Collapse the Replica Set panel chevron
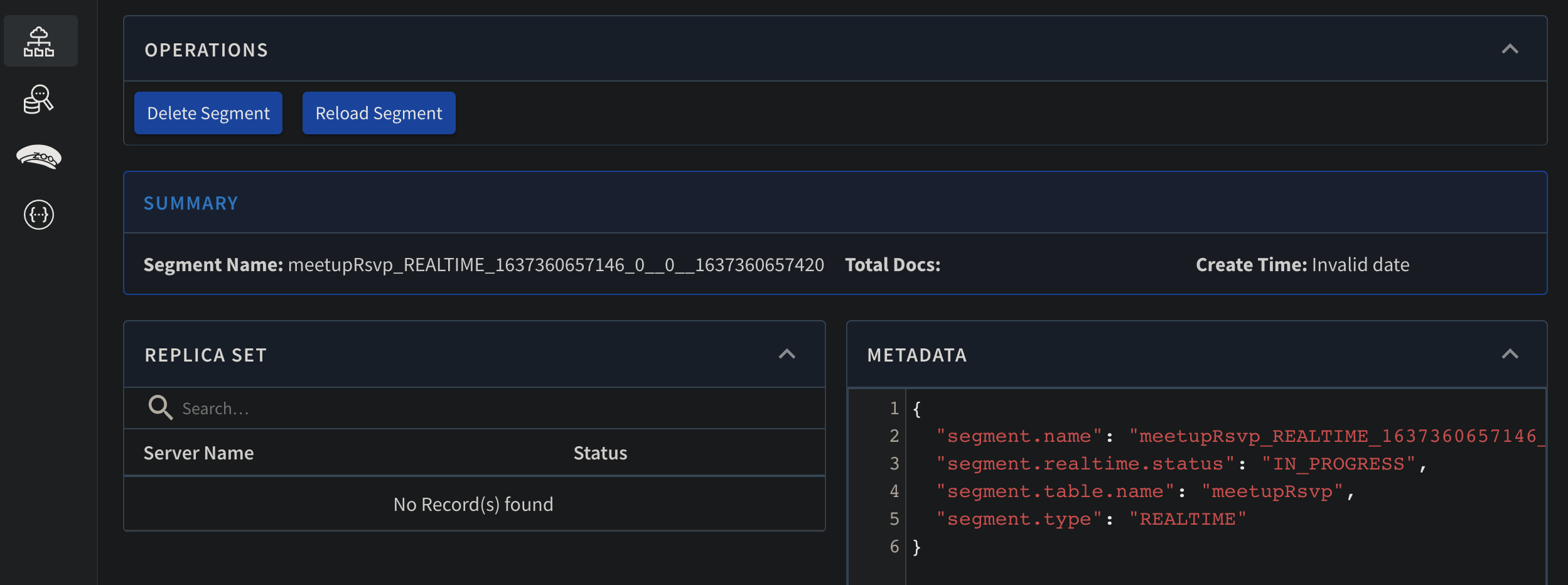This screenshot has width=1568, height=585. [x=787, y=354]
